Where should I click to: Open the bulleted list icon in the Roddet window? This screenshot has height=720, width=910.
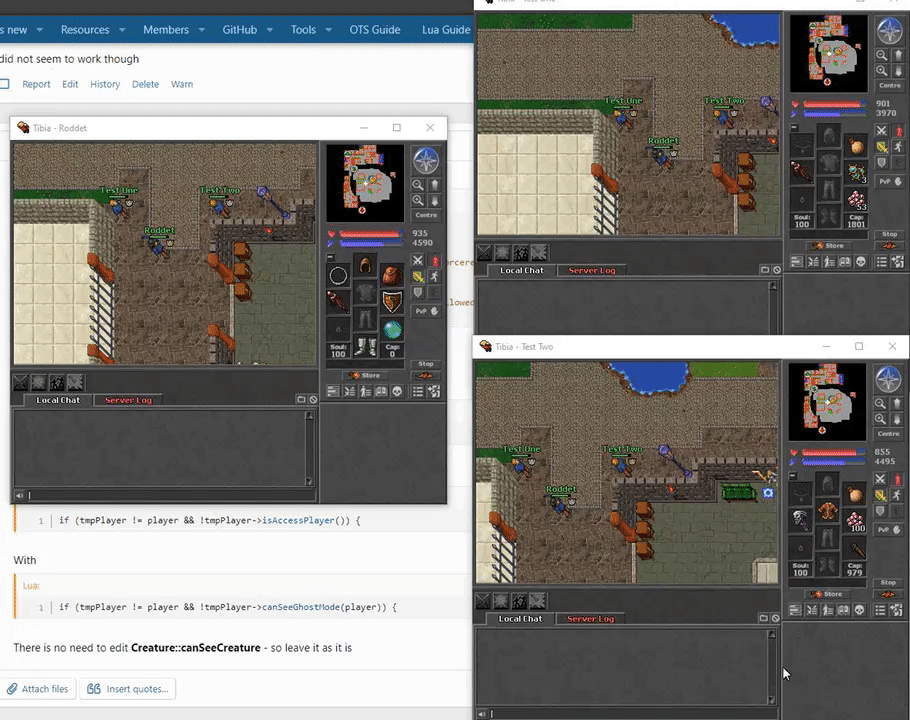(418, 392)
